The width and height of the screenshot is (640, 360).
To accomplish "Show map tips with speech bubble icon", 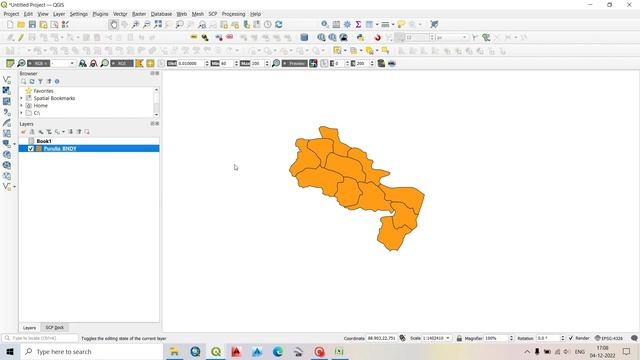I will (x=401, y=24).
